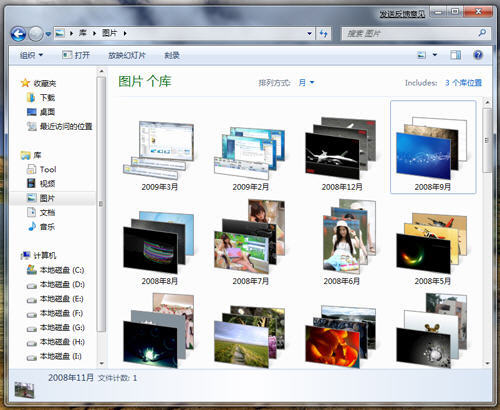Click the 3 个库位置 link
The width and height of the screenshot is (500, 410).
(464, 83)
